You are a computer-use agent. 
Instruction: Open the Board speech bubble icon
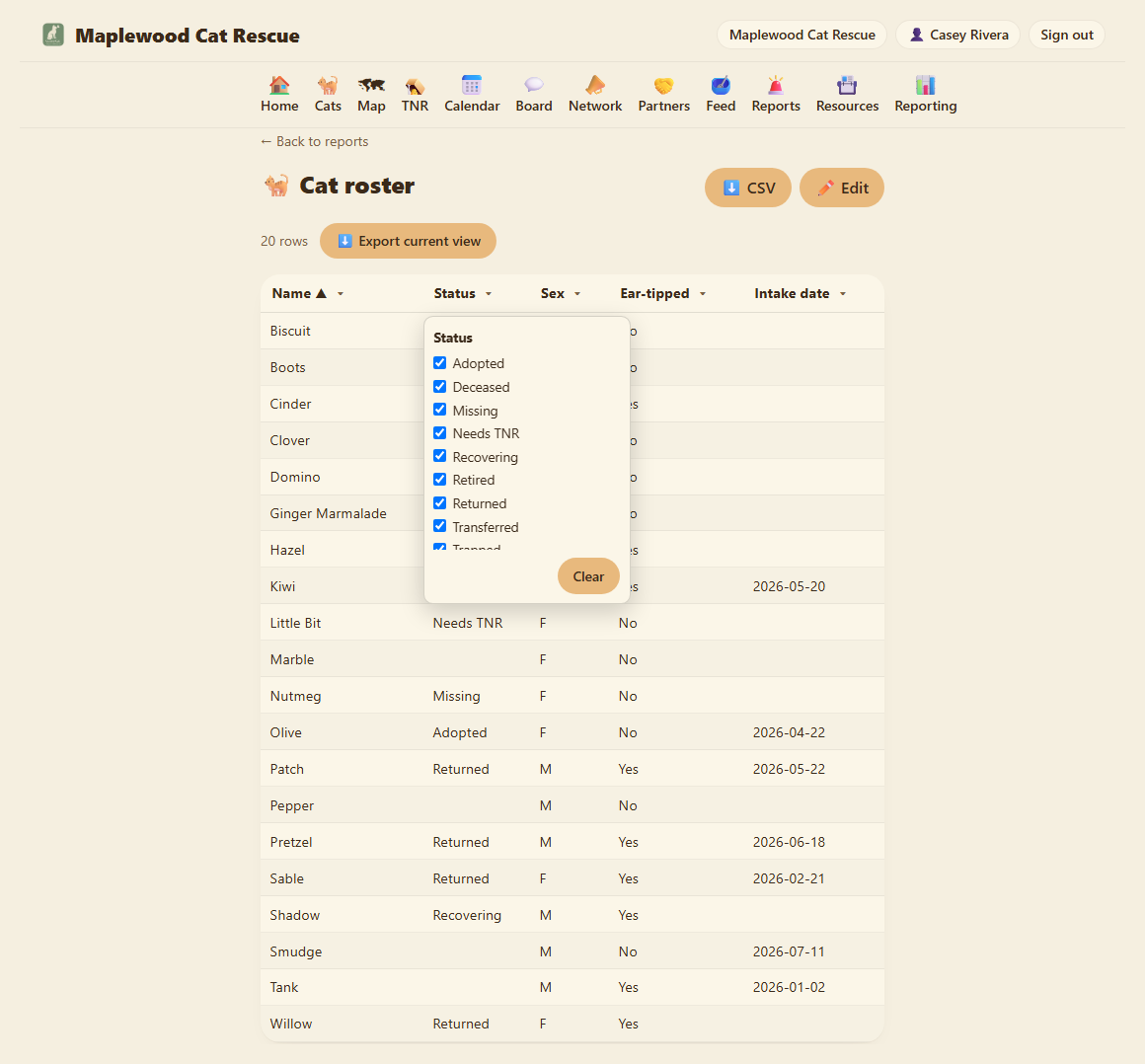[534, 86]
